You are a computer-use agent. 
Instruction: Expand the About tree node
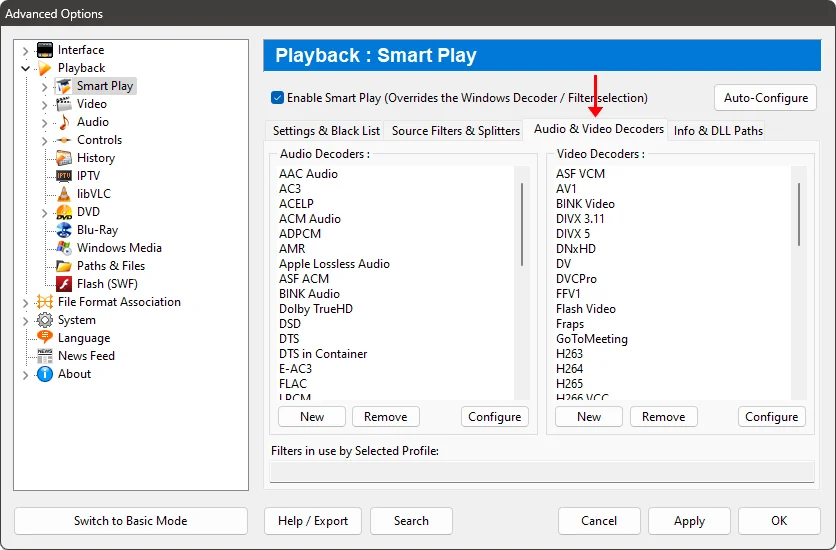point(25,375)
